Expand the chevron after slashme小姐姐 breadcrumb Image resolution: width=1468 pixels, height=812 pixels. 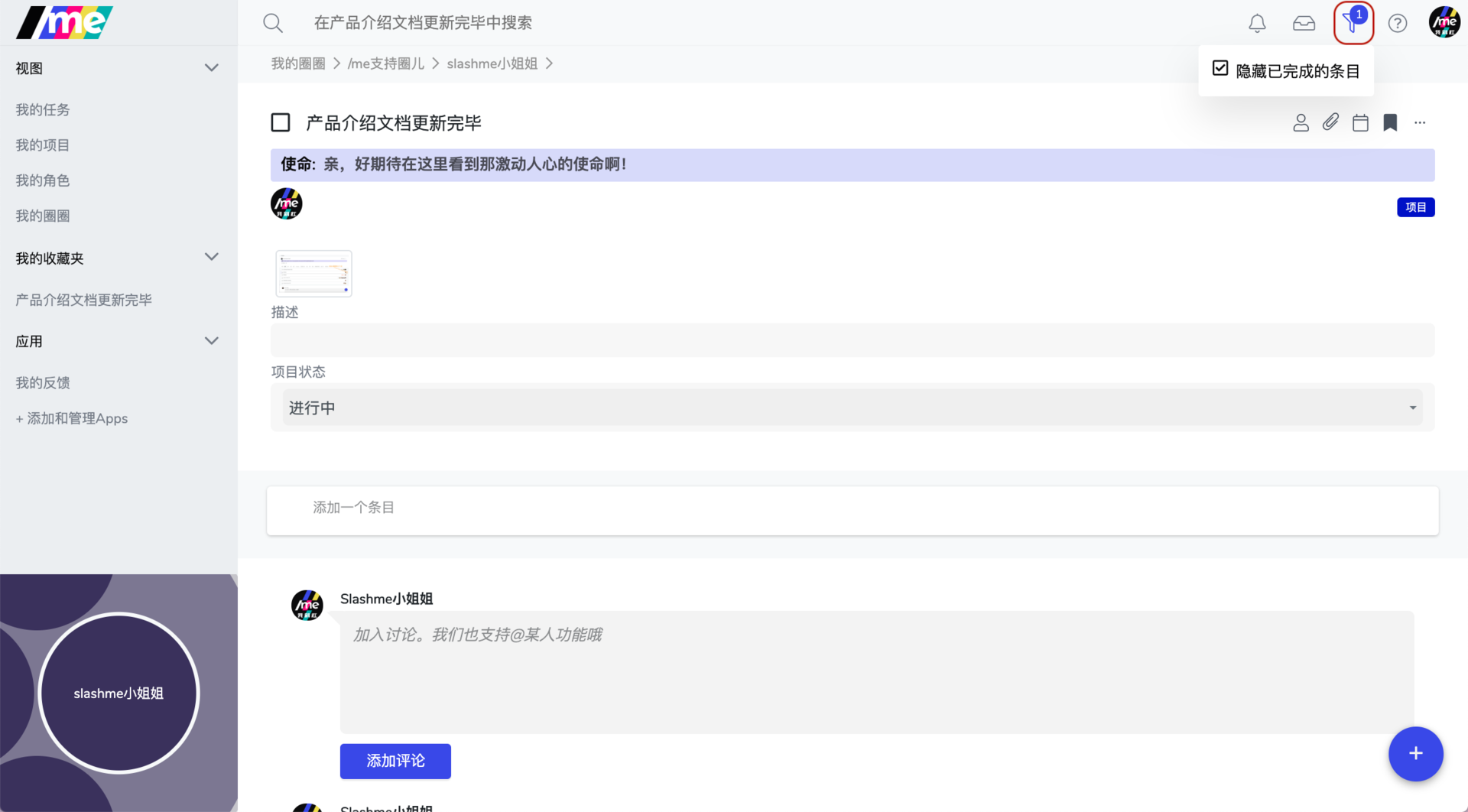[x=549, y=63]
